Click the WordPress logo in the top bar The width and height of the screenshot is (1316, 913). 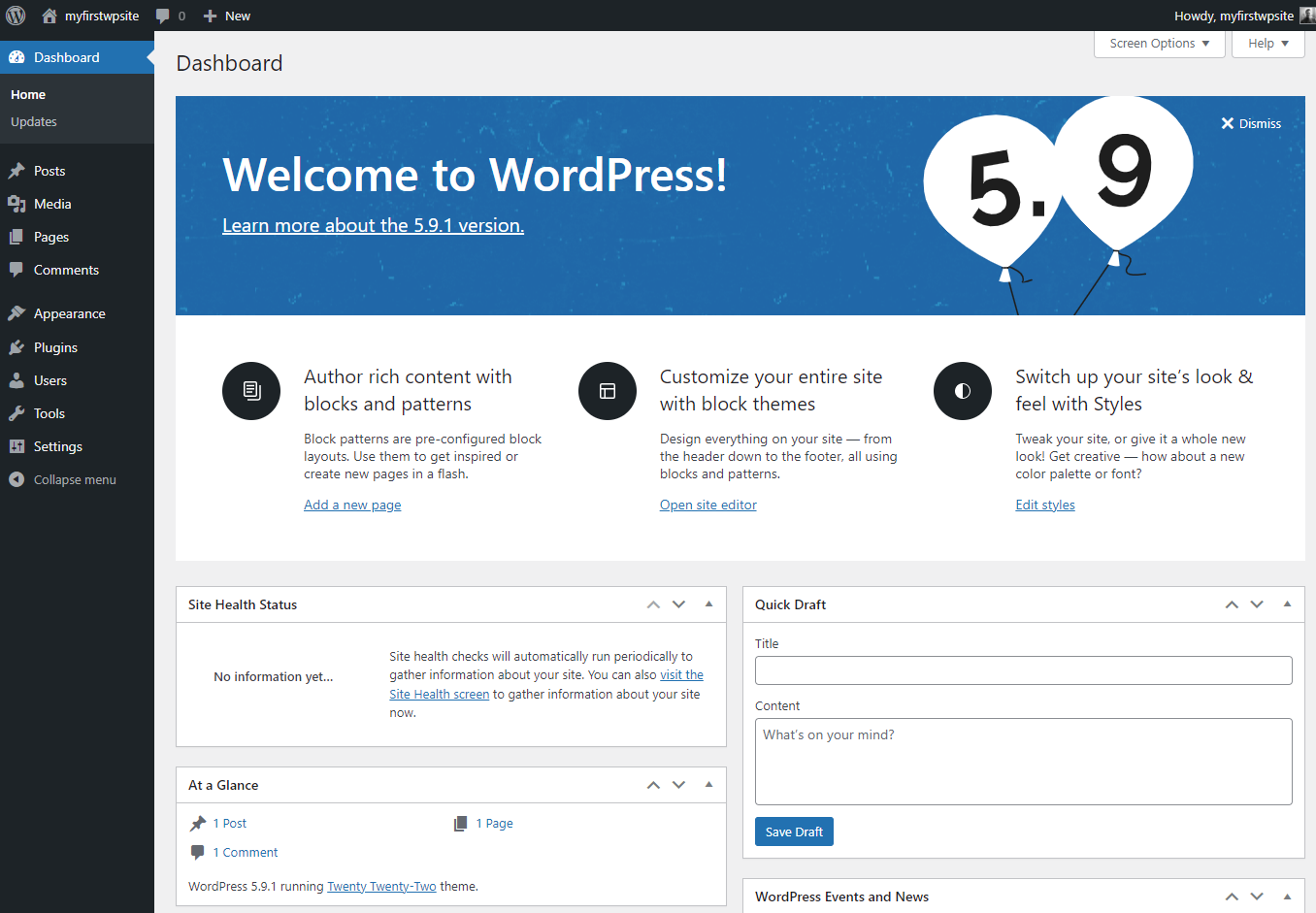pyautogui.click(x=15, y=15)
